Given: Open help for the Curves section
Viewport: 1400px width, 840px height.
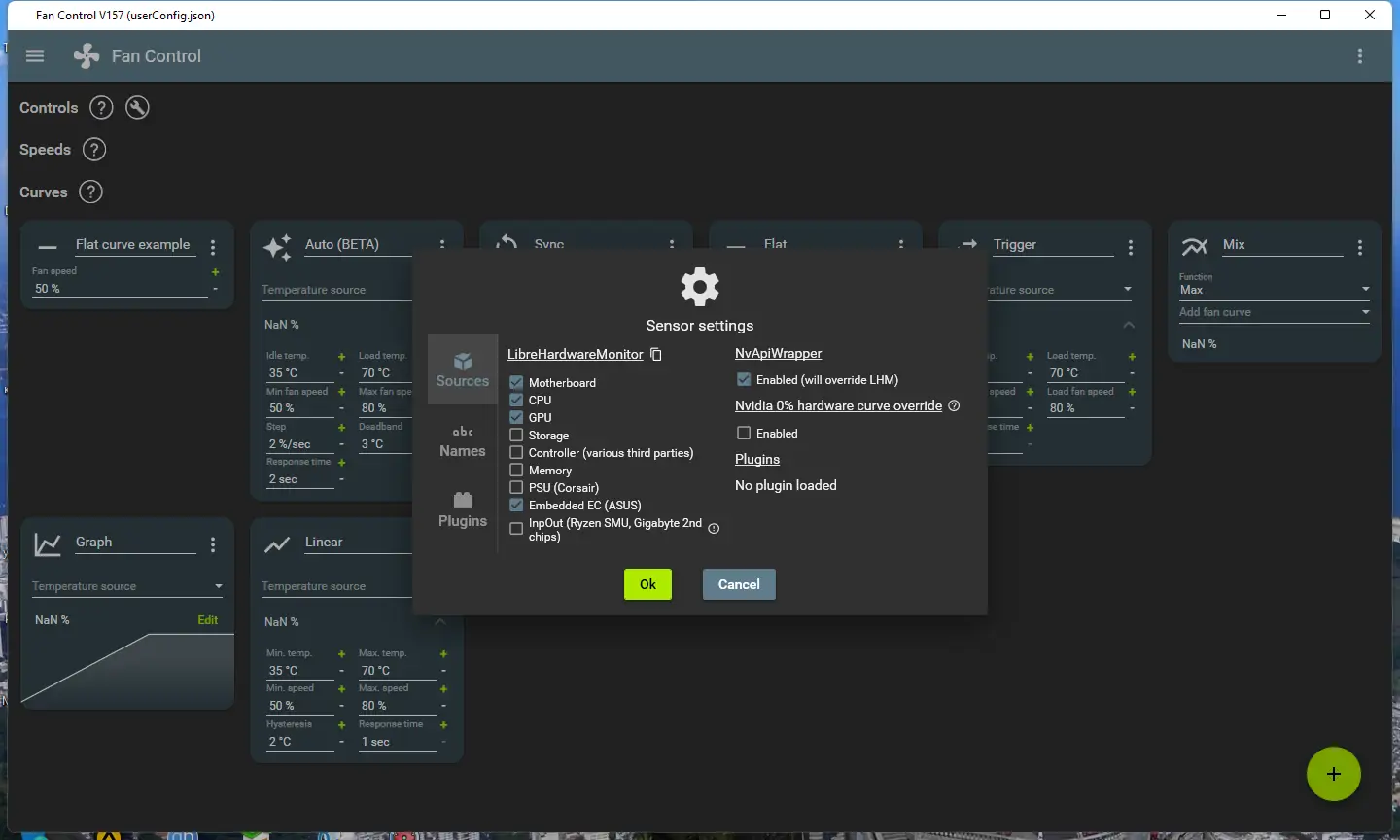Looking at the screenshot, I should tap(90, 192).
